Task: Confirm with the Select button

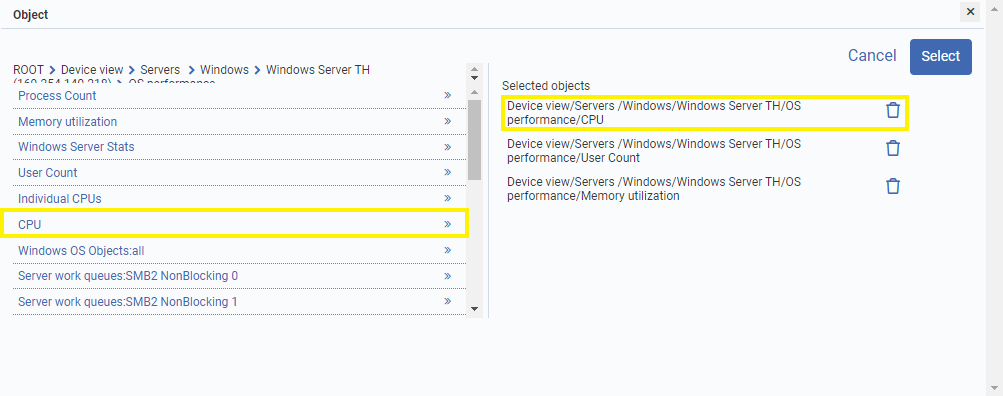Action: point(940,57)
